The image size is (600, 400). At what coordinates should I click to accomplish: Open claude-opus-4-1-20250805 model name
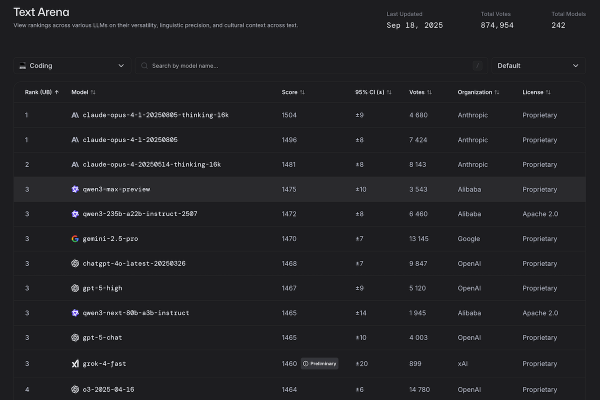130,140
